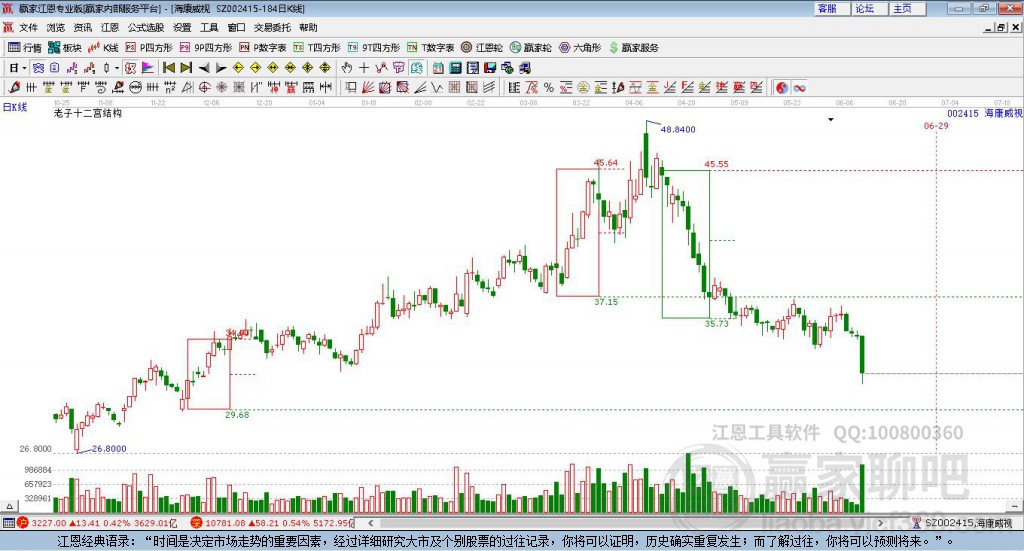Restore the inner chart window
The image size is (1024, 551).
point(1000,27)
